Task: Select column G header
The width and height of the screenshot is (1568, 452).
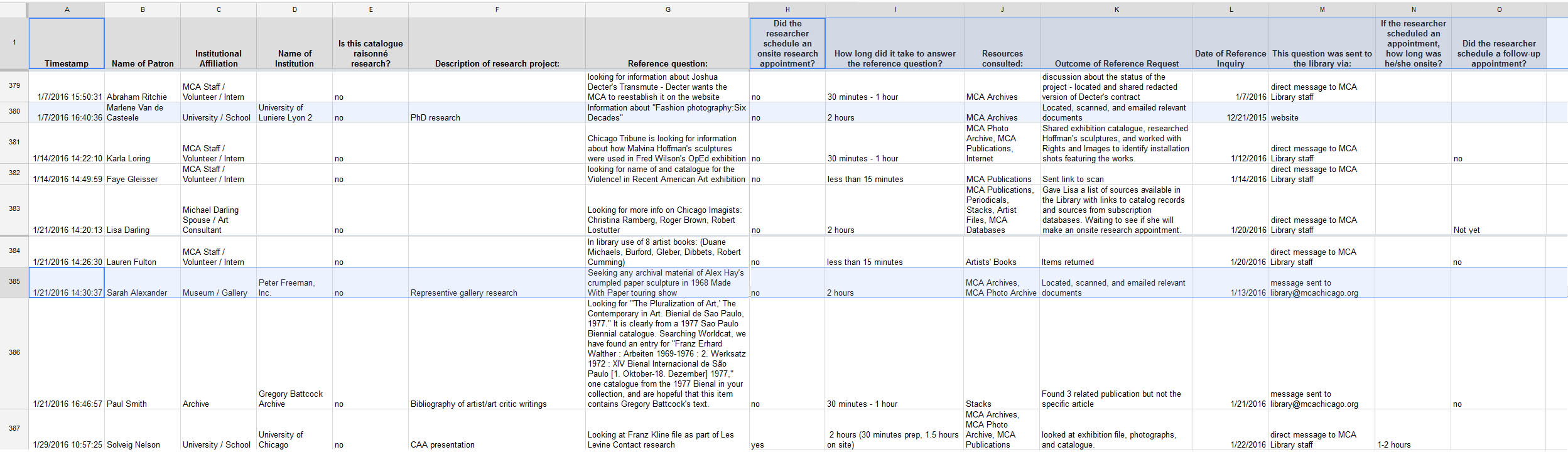Action: [x=667, y=9]
